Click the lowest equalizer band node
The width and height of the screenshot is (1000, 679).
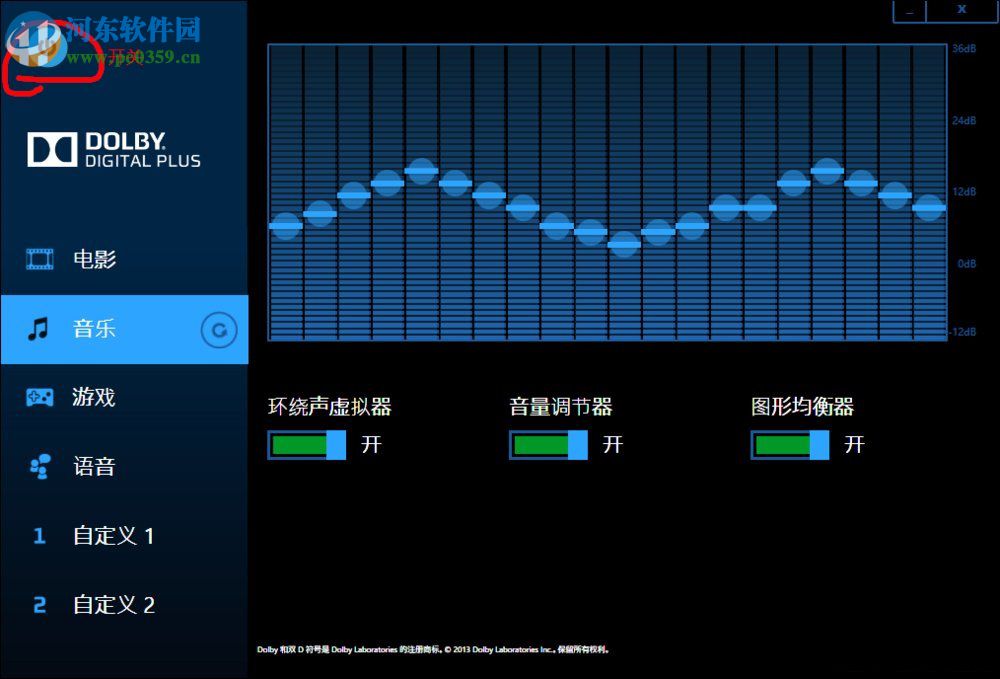624,243
